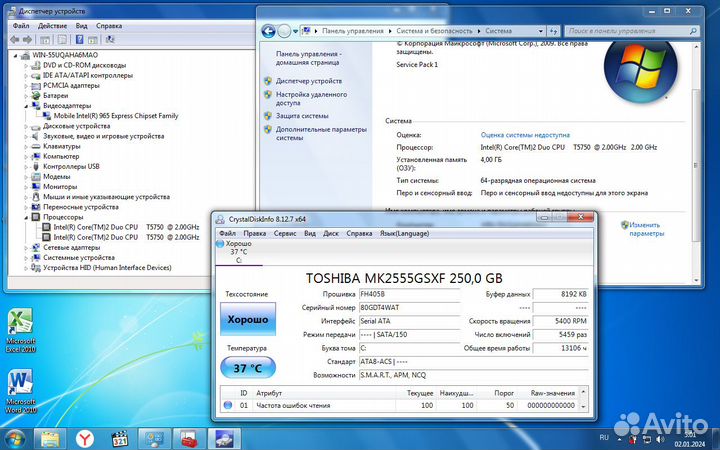Image resolution: width=720 pixels, height=450 pixels.
Task: Switch to the Control Panel taskbar button
Action: coord(155,439)
